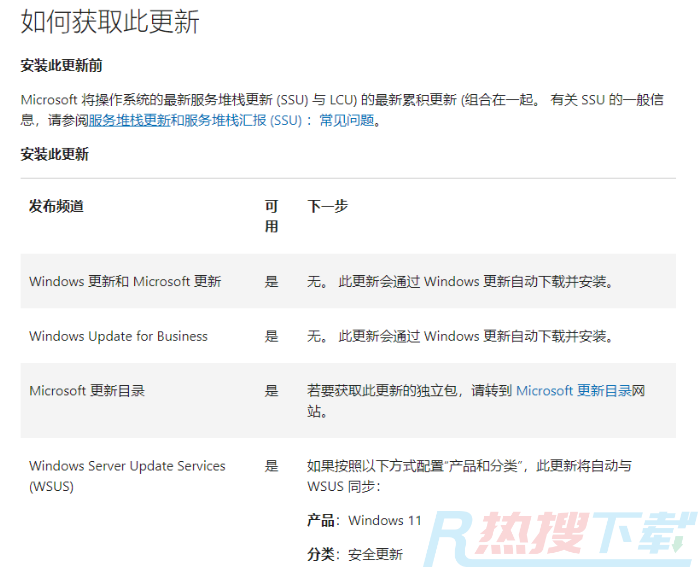
Task: Open the 服务堆栈汇报 (SSU)：常见问题 link
Action: 279,120
